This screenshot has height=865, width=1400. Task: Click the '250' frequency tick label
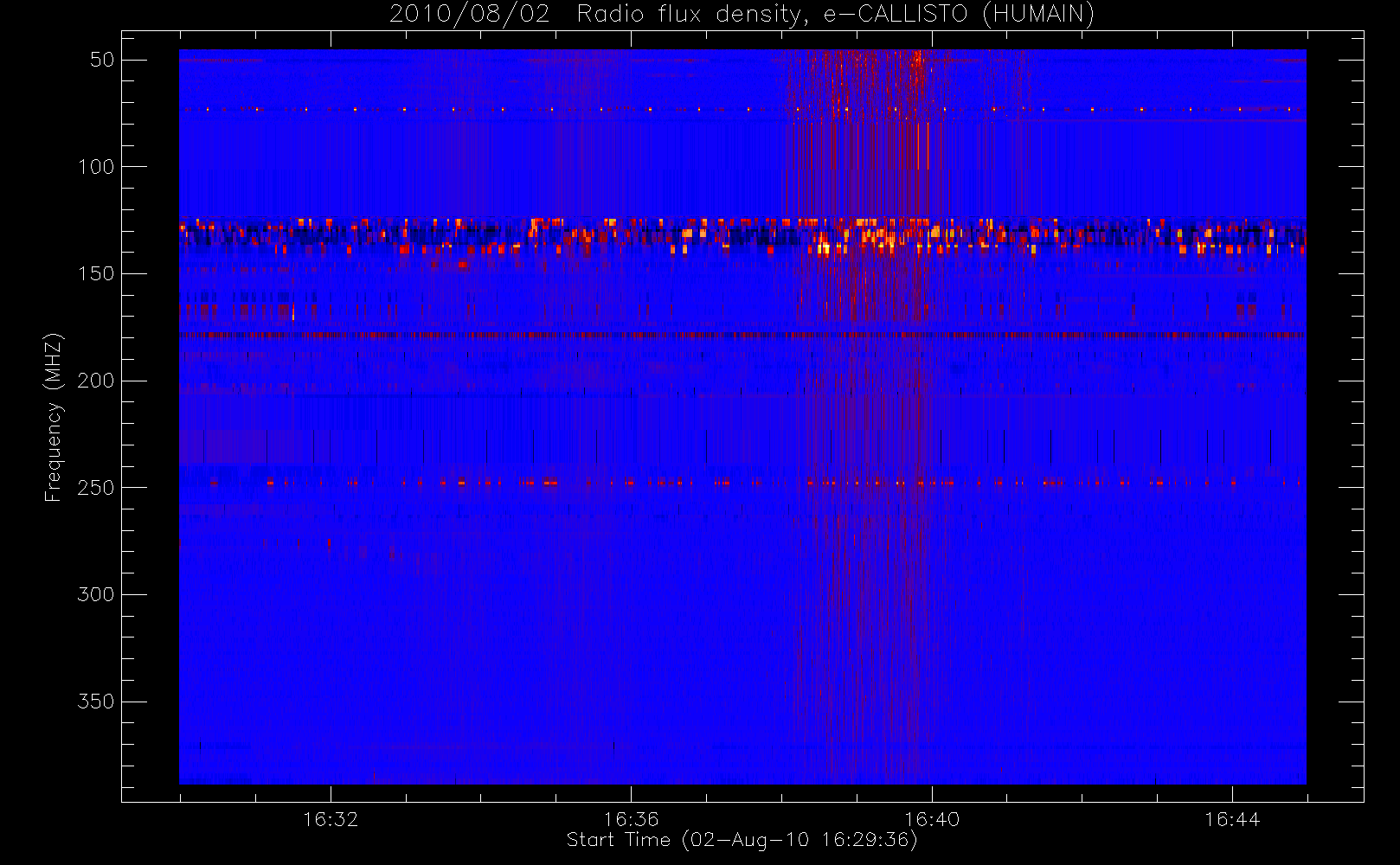96,488
